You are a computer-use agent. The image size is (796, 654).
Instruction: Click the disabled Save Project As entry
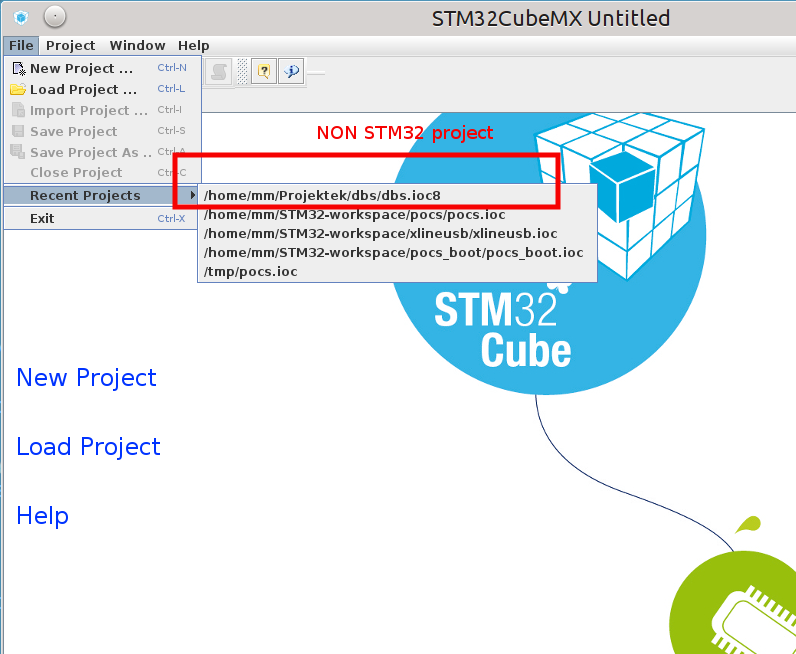[x=103, y=152]
